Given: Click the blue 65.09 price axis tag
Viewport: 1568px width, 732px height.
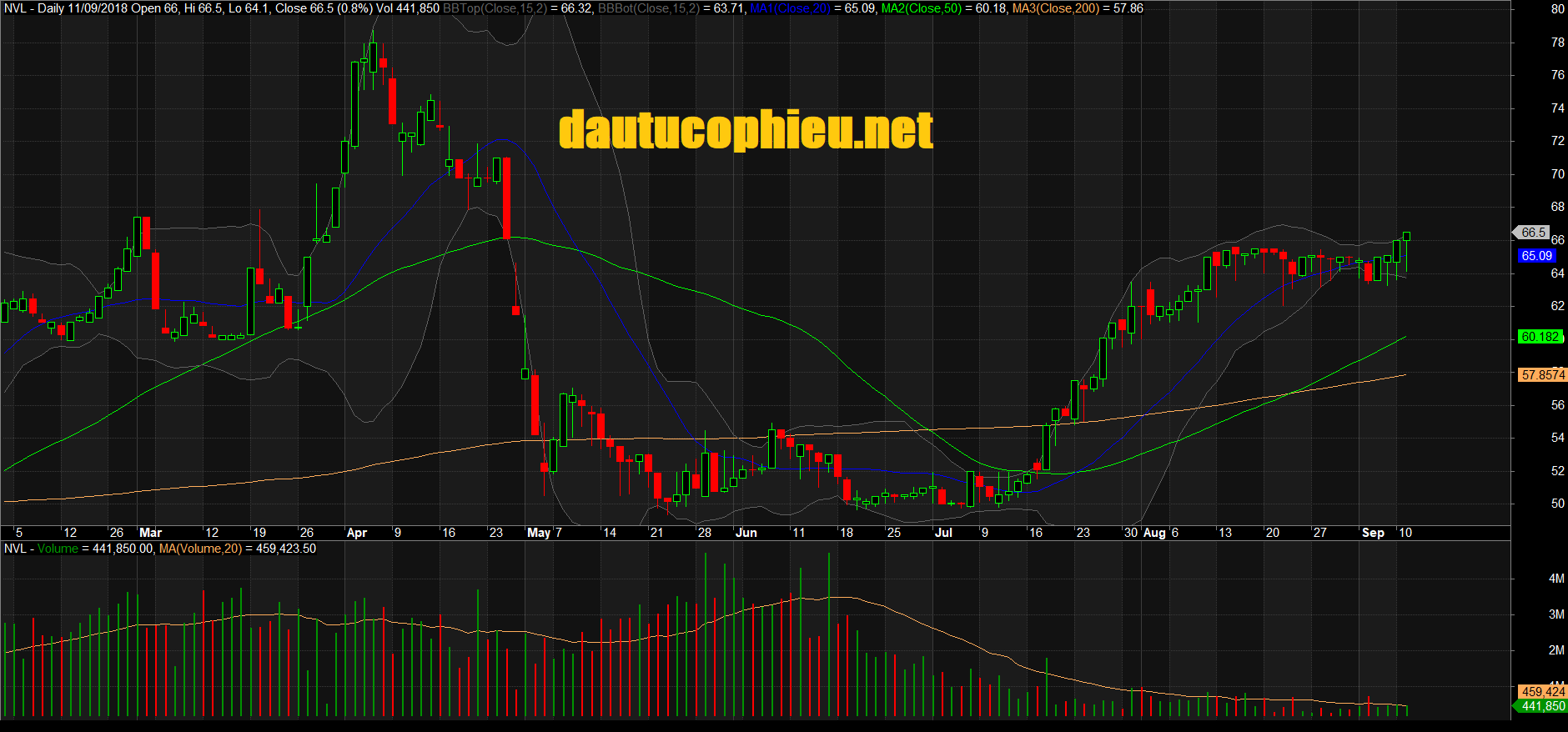Looking at the screenshot, I should 1535,256.
